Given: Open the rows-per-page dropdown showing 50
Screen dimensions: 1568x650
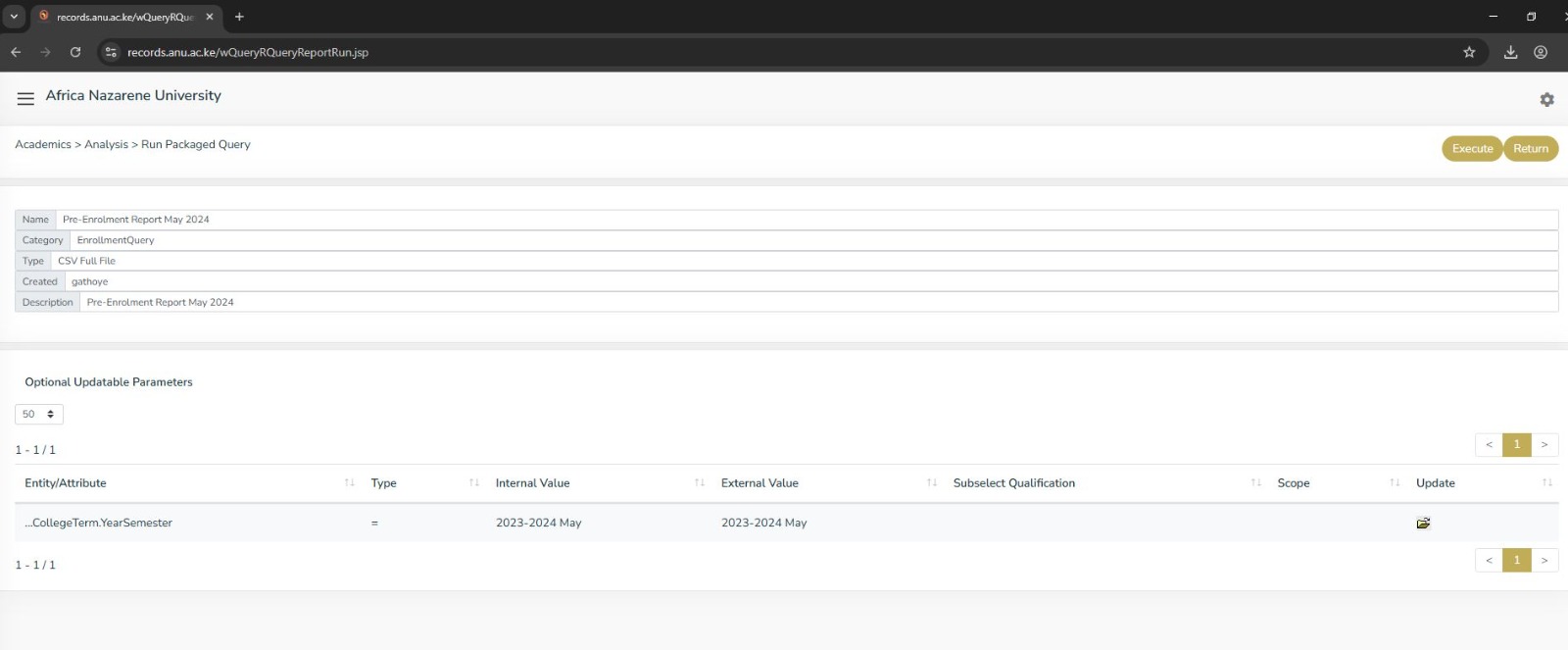Looking at the screenshot, I should click(x=39, y=415).
